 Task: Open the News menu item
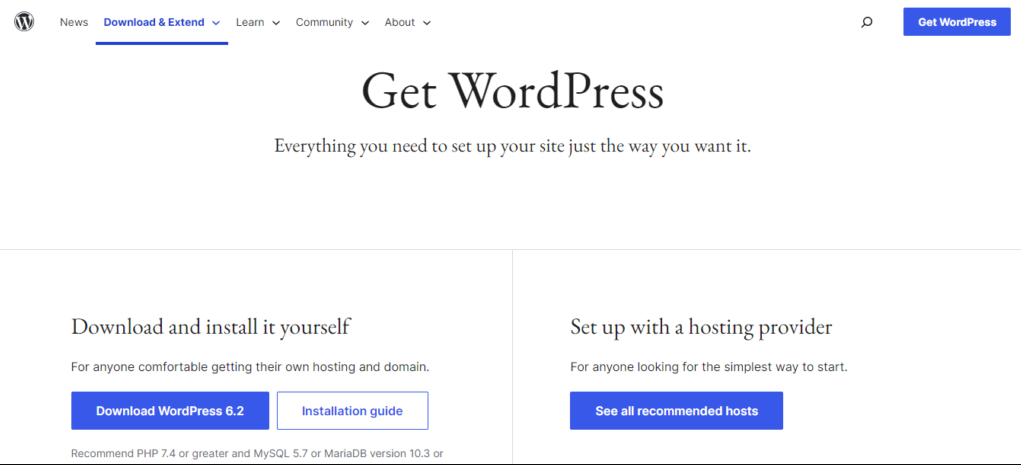coord(74,22)
